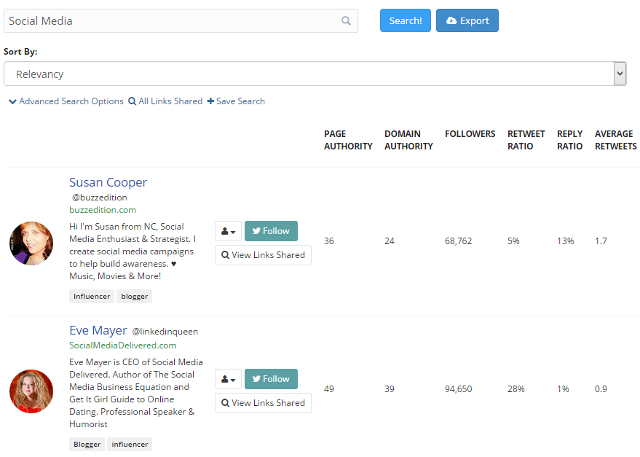Screen dimensions: 640x457
Task: Select Eve Mayer's domain authority 39
Action: pyautogui.click(x=389, y=389)
